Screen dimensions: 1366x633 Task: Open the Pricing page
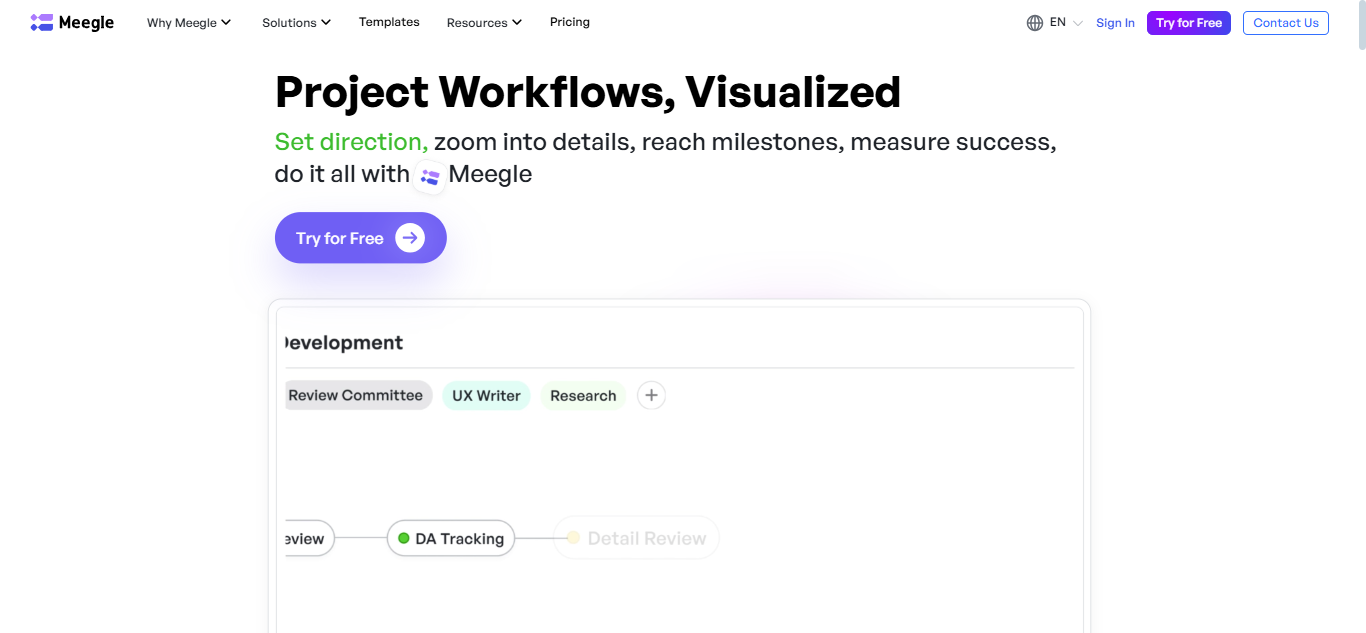point(570,22)
